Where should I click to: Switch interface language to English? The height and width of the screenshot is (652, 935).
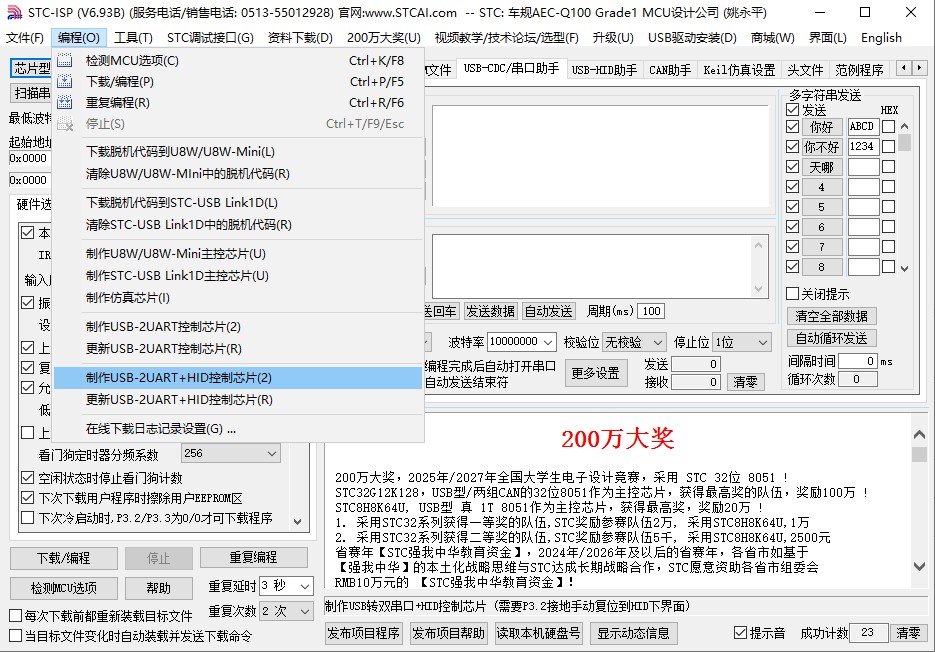click(x=881, y=38)
